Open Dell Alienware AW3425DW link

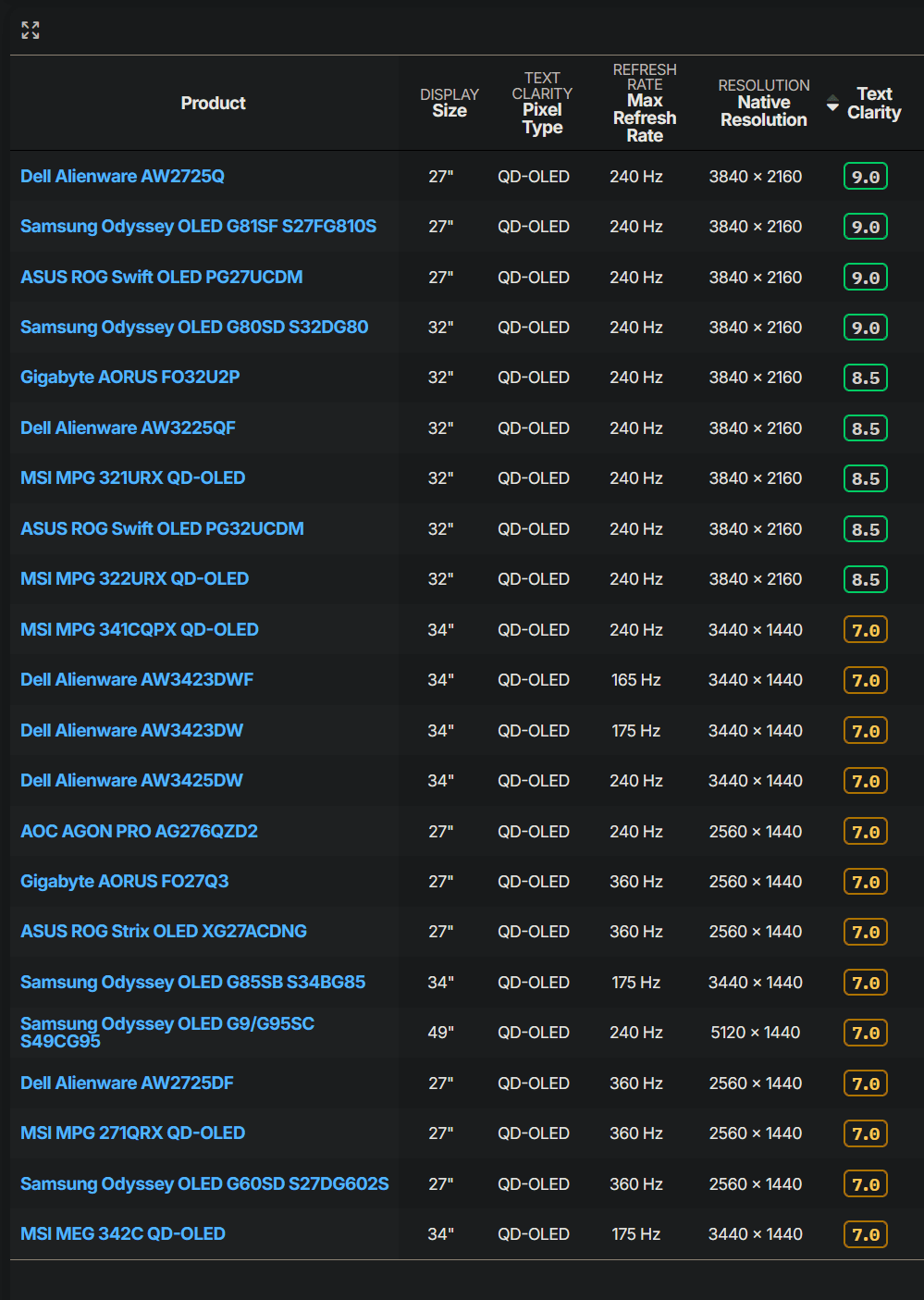coord(132,780)
